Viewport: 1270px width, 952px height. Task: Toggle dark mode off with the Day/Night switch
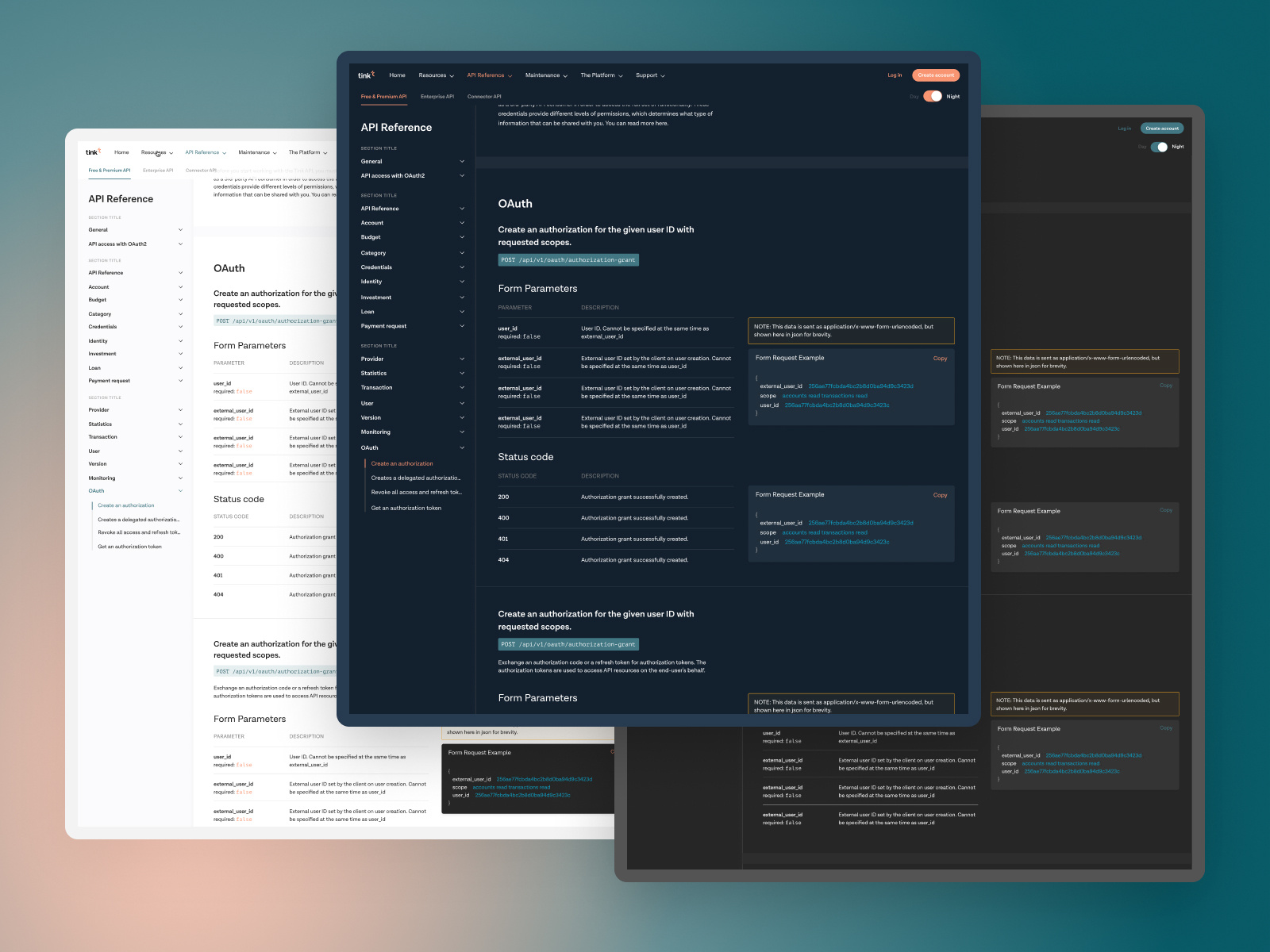tap(933, 95)
